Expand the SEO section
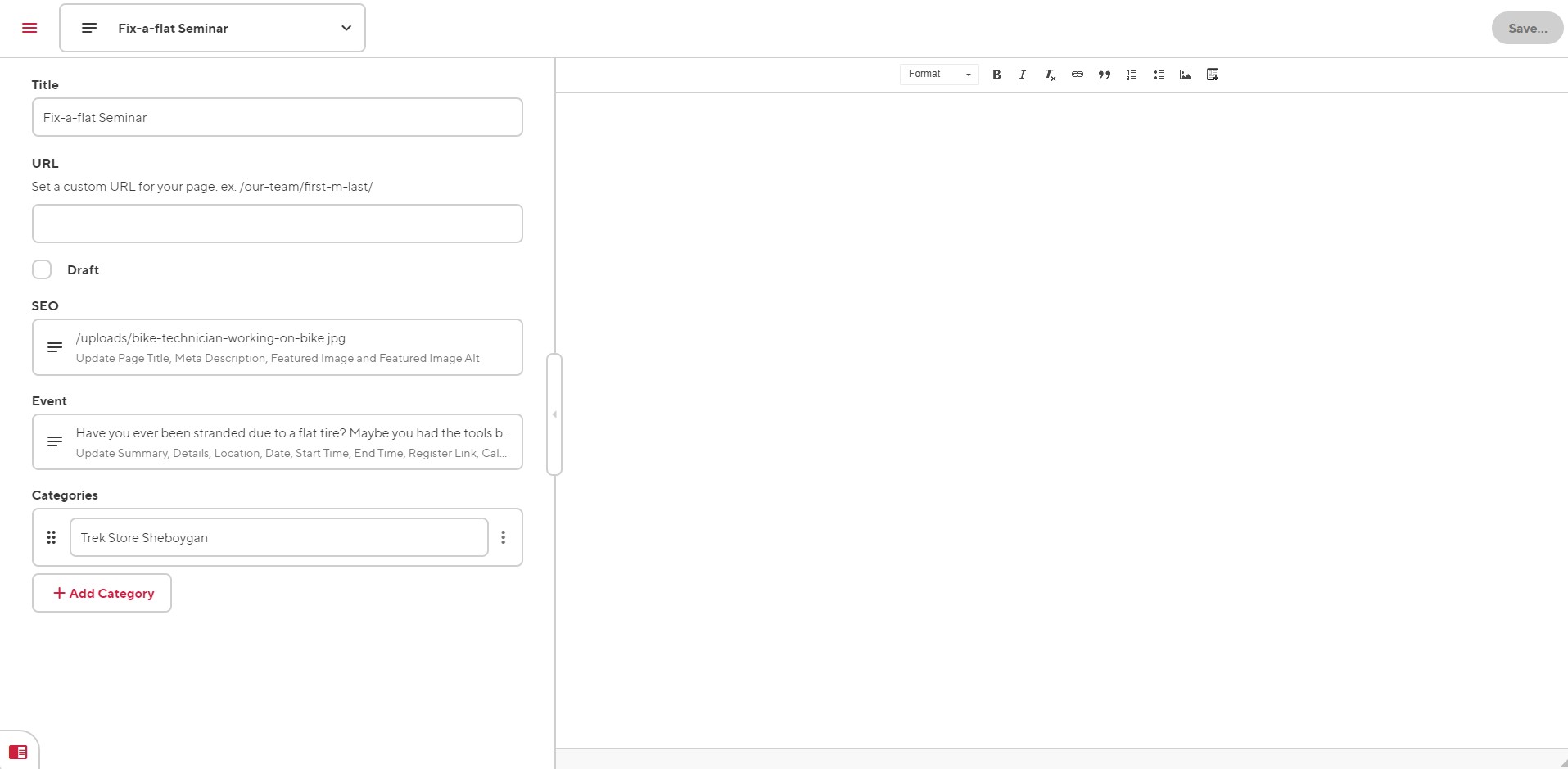This screenshot has width=1568, height=769. [277, 347]
